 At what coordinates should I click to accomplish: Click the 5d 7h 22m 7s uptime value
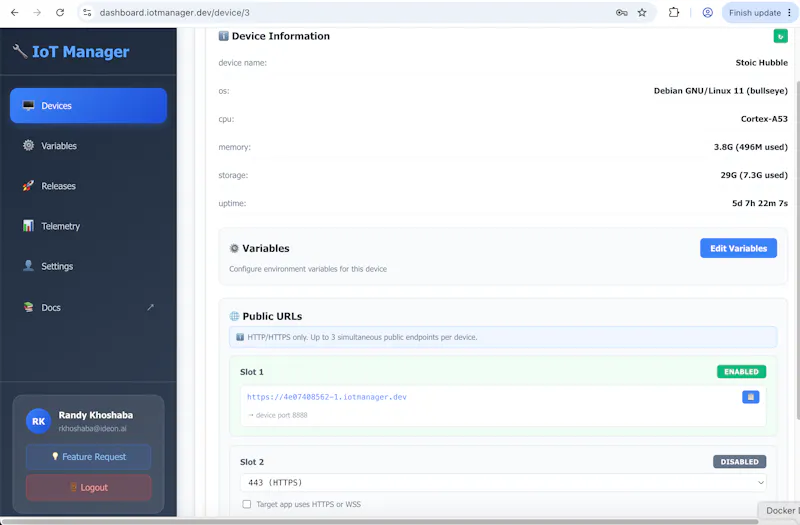coord(760,203)
